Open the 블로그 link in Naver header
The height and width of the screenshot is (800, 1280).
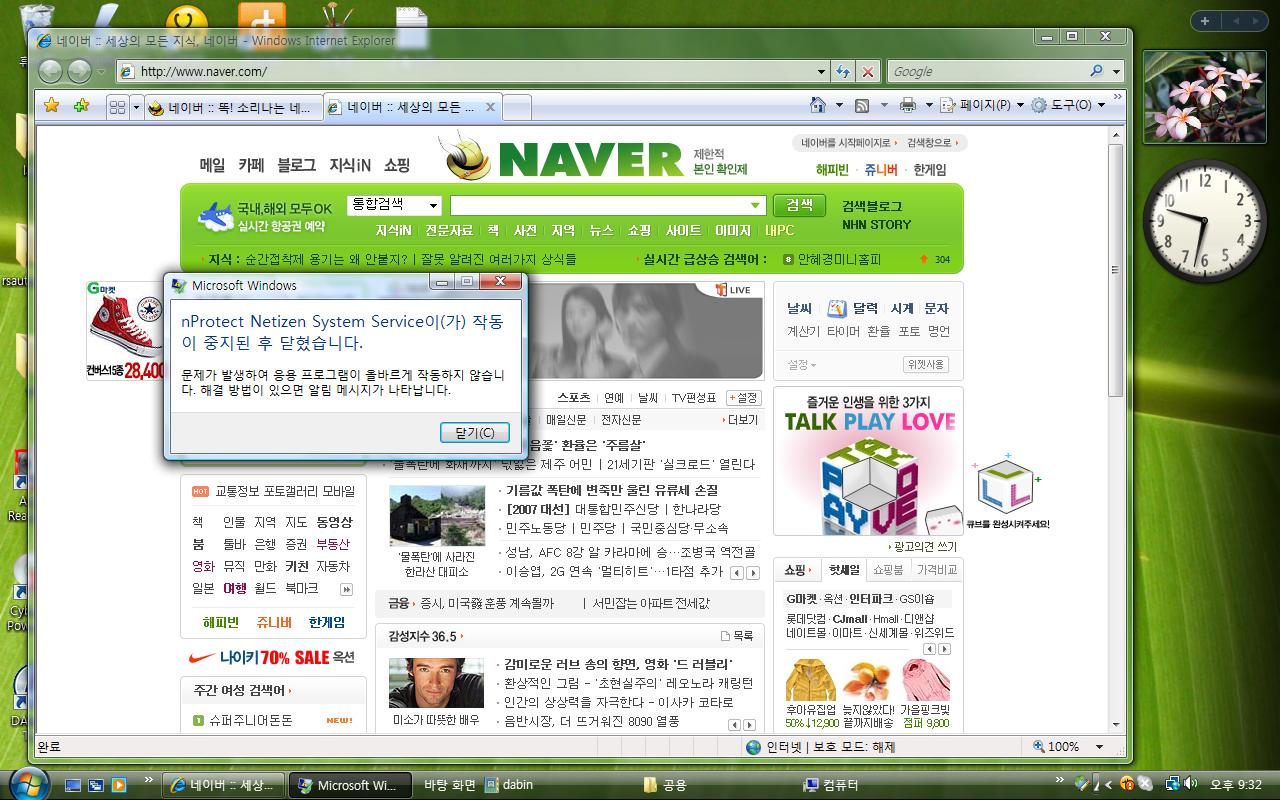[296, 166]
